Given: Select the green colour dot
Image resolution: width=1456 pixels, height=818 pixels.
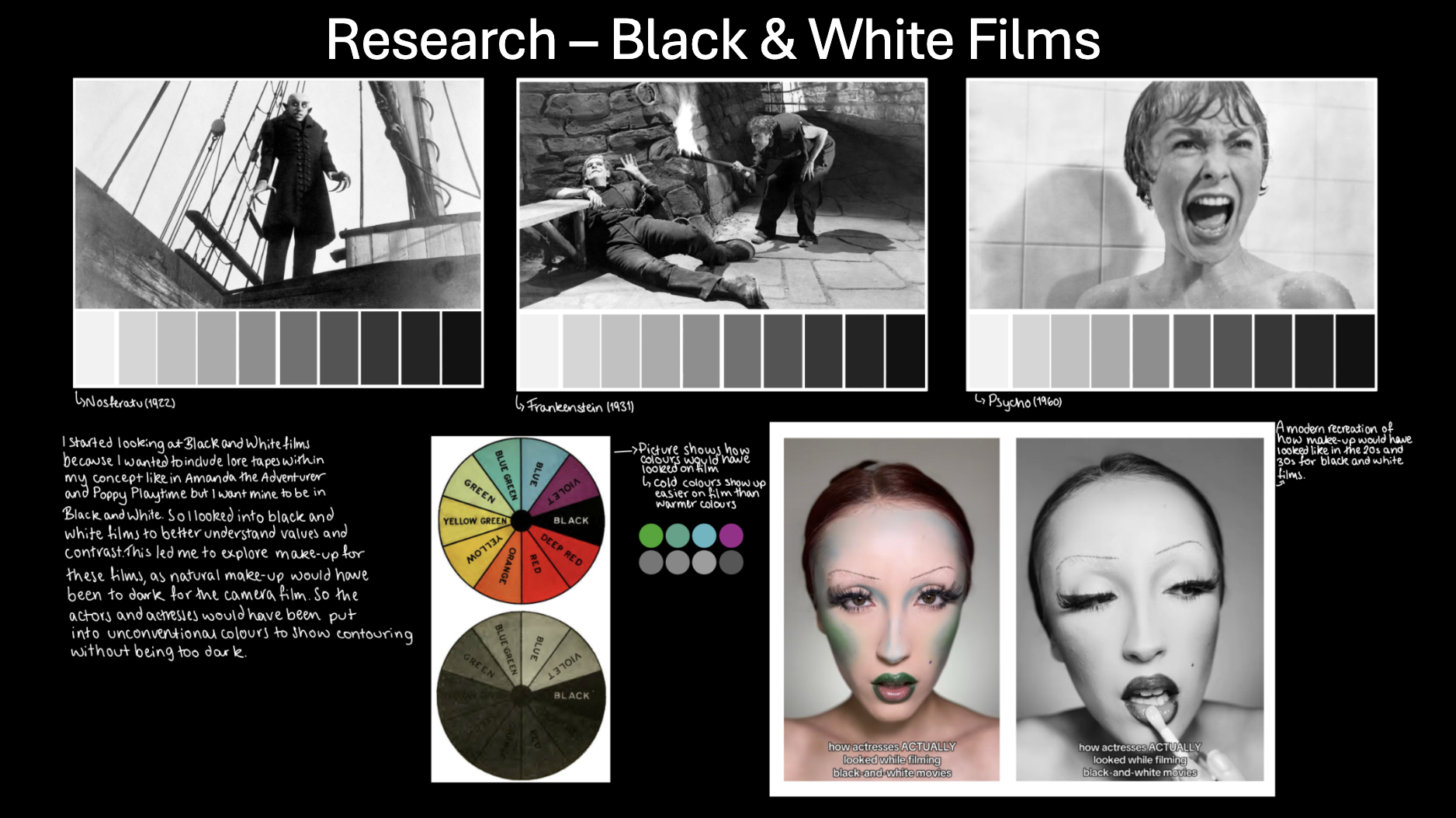Looking at the screenshot, I should tap(651, 536).
